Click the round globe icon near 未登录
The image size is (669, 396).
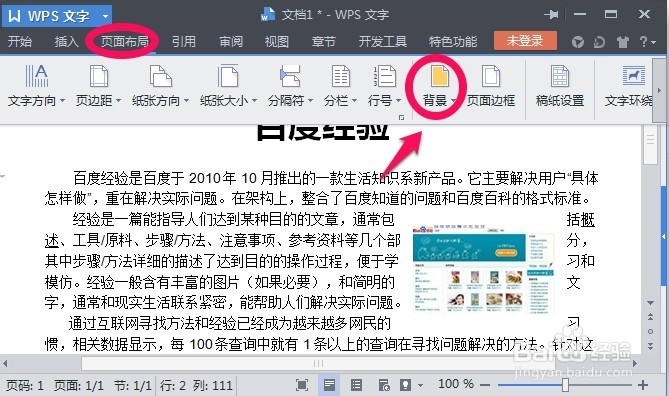pyautogui.click(x=578, y=42)
